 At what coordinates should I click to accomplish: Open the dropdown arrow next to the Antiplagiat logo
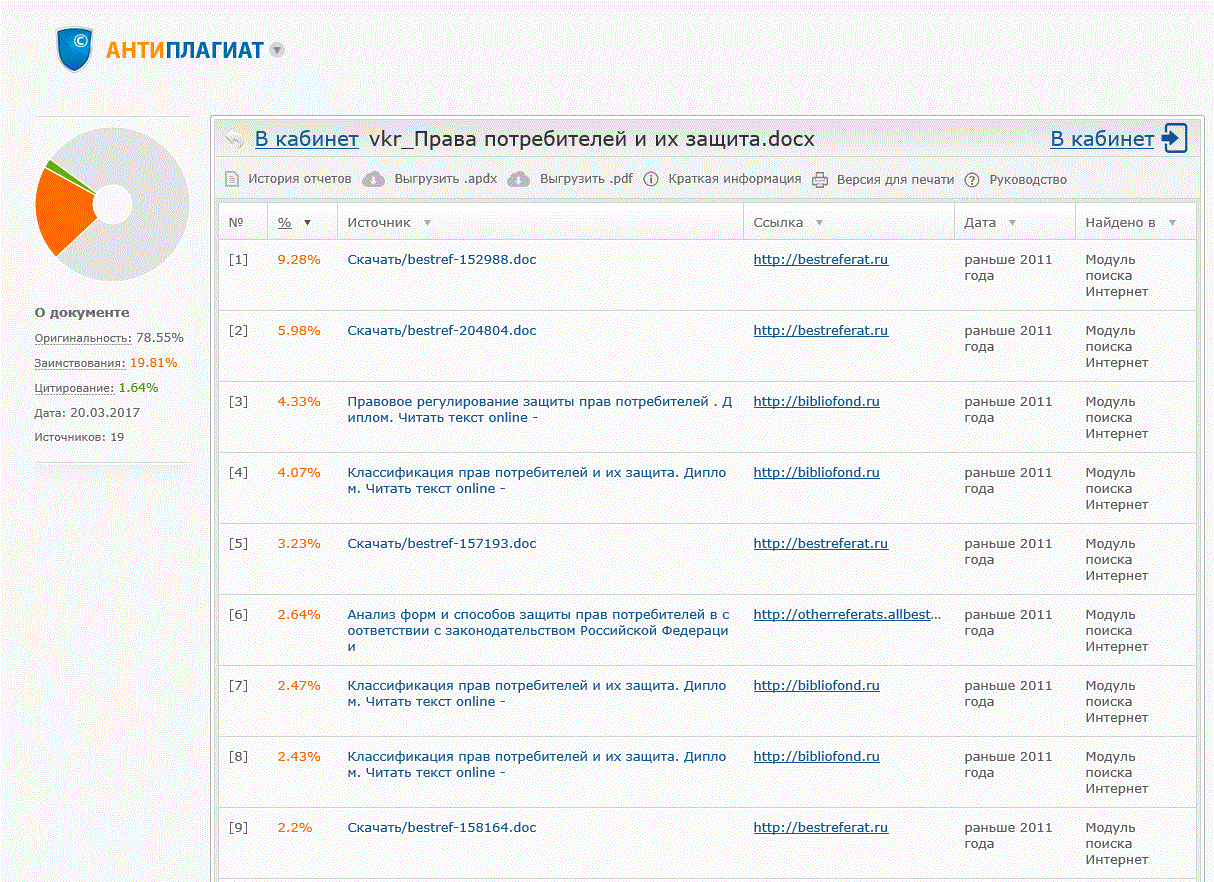coord(277,50)
